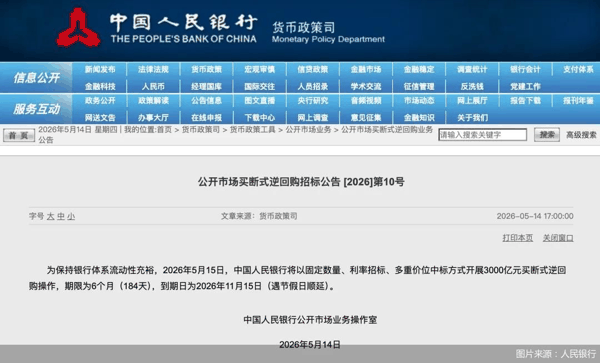Click the 音频视频 nav link

coord(366,101)
